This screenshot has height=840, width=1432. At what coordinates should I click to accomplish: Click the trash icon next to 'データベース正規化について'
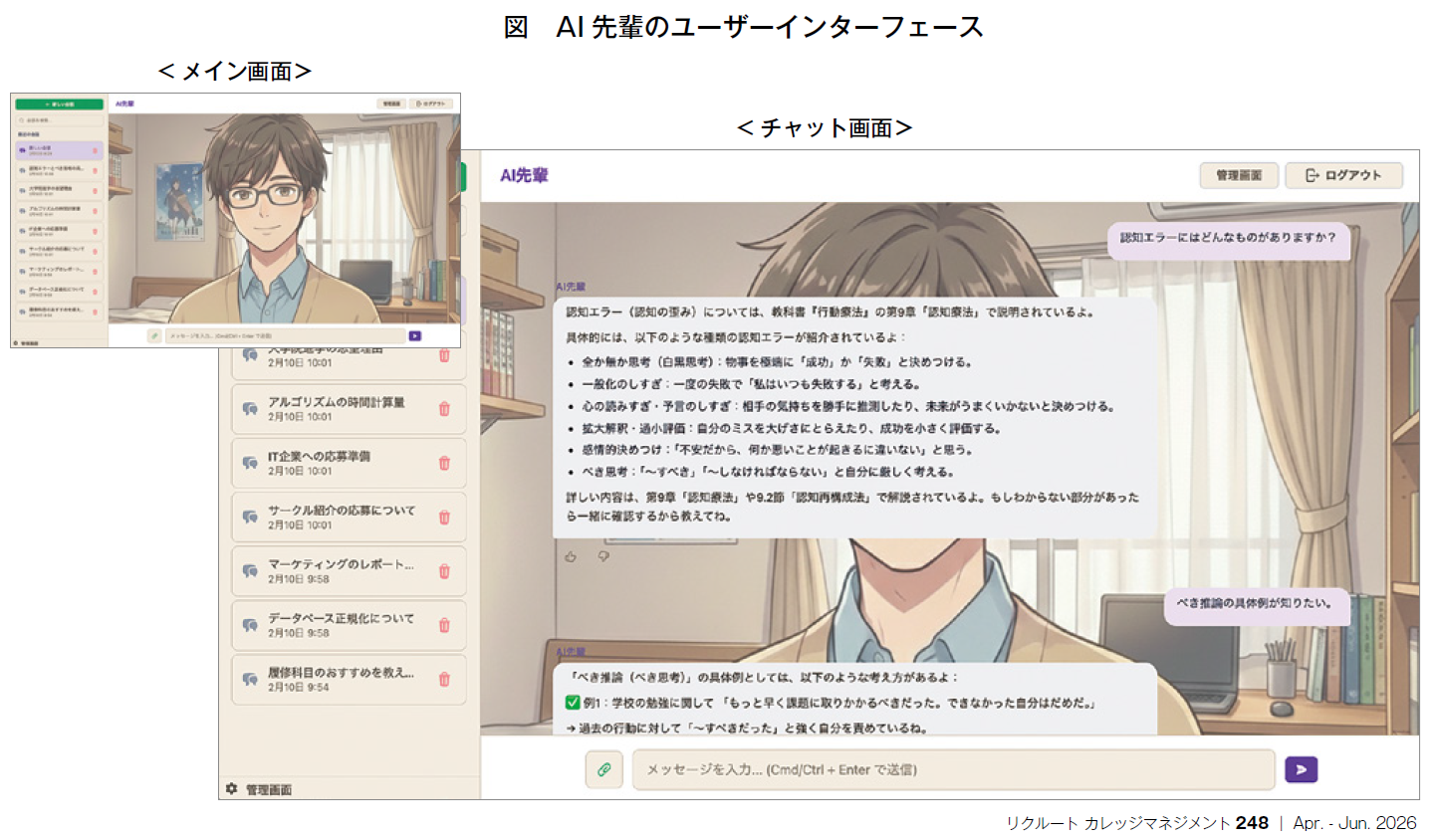tap(445, 625)
